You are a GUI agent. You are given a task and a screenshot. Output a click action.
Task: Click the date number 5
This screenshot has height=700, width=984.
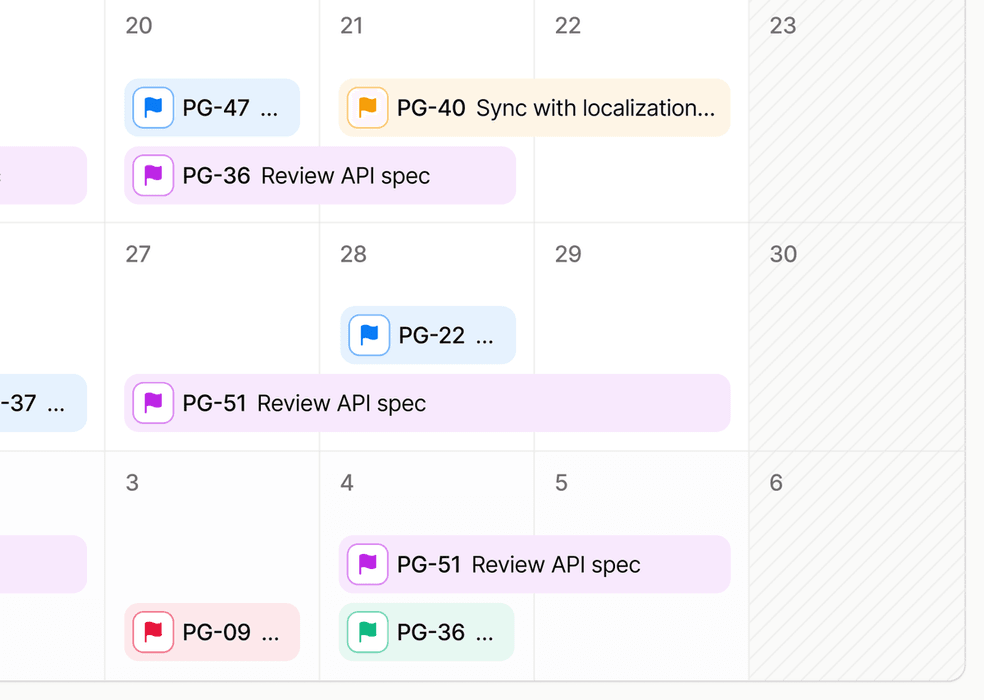click(x=561, y=483)
